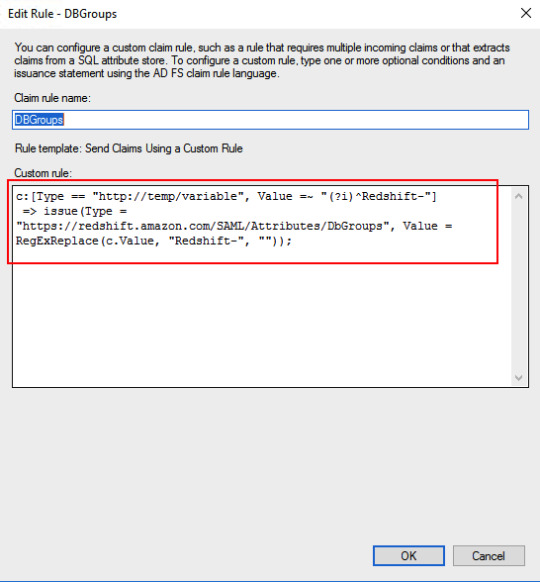Screen dimensions: 540x582
Task: Click the custom rule scrollbar down arrow
Action: [x=519, y=377]
